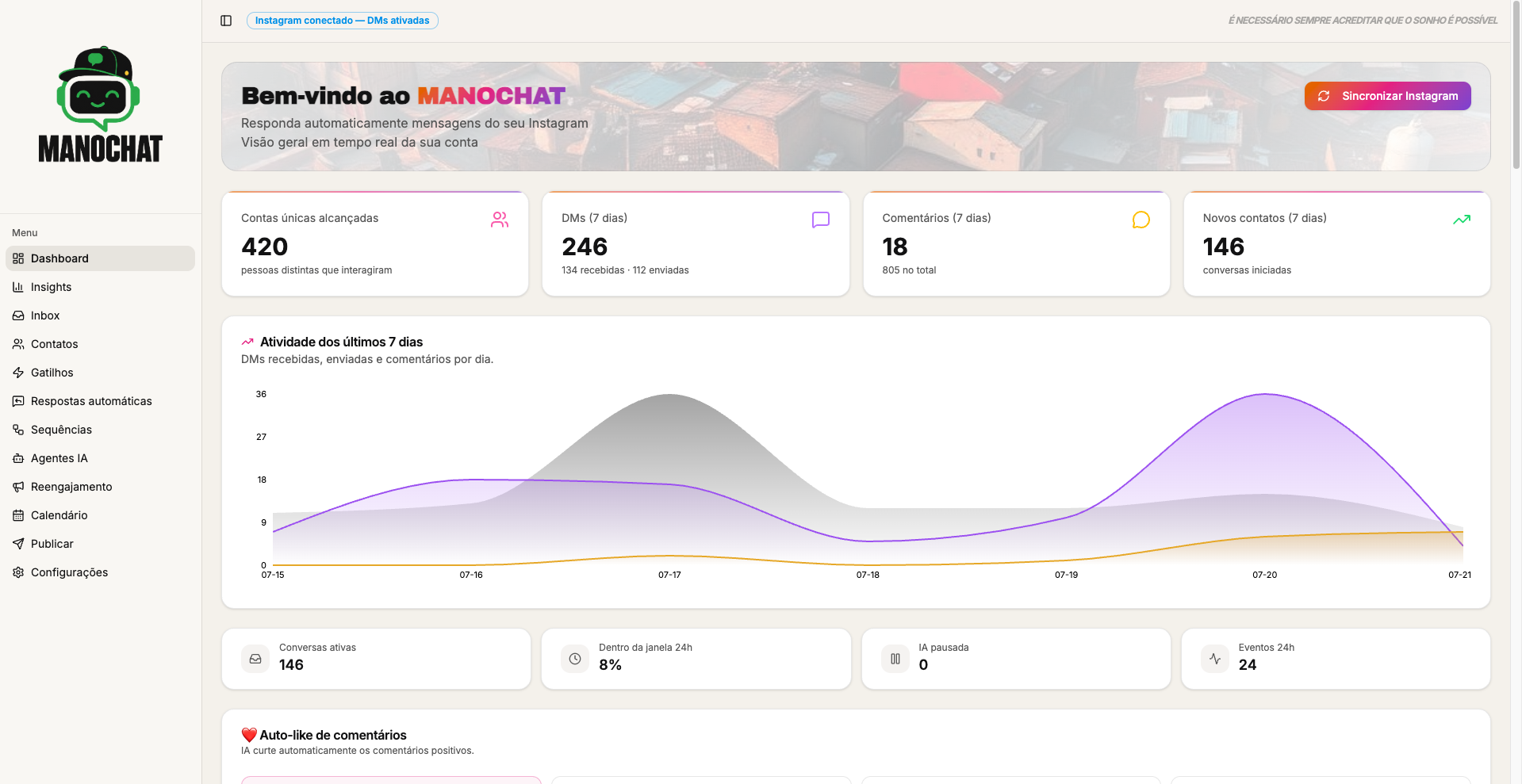1522x784 pixels.
Task: Click the Atividade dos últimos 7 dias heading
Action: 341,342
